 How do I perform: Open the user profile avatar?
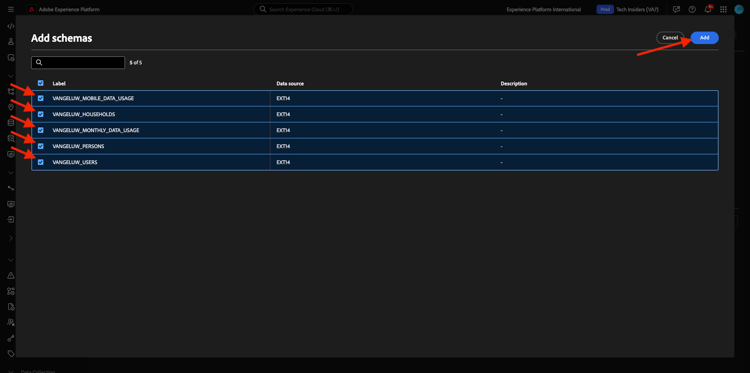pyautogui.click(x=739, y=9)
